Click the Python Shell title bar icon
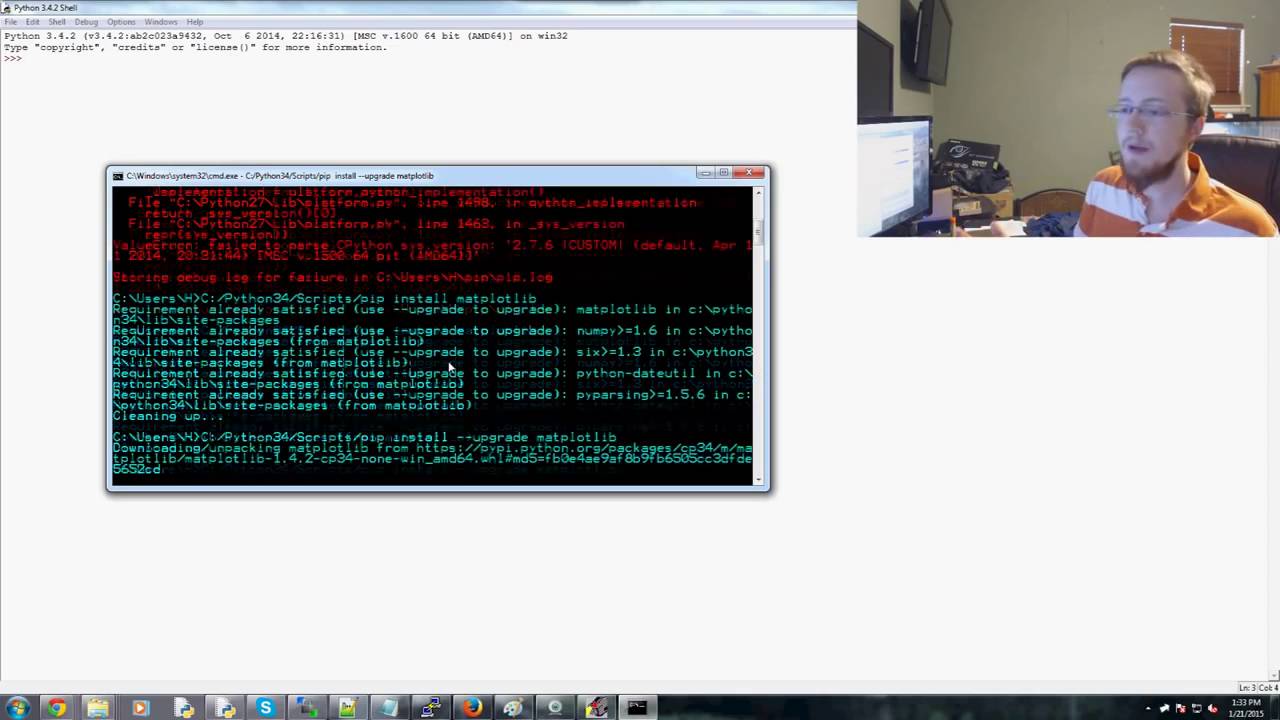Screen dimensions: 1280x720 coord(7,8)
